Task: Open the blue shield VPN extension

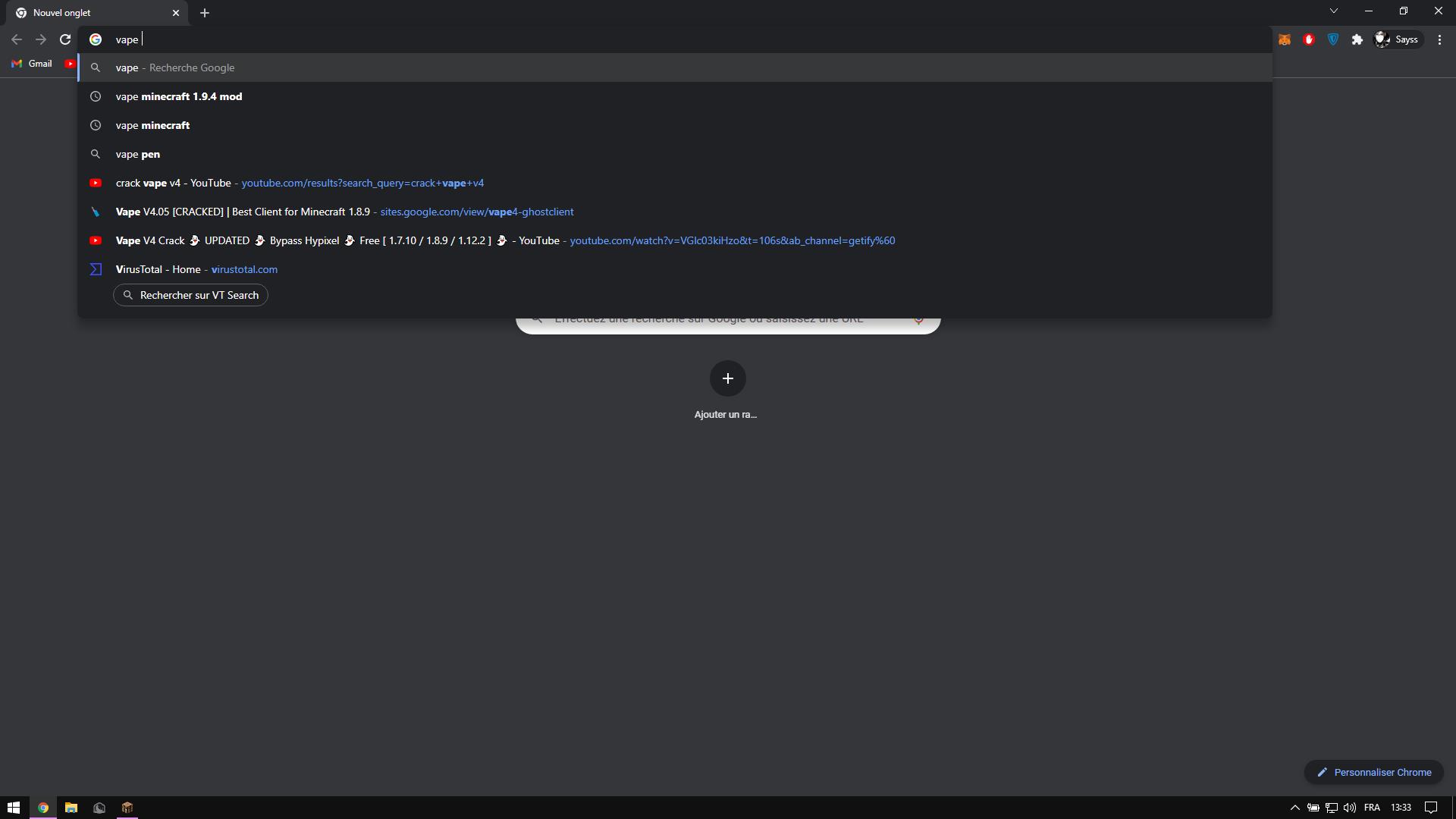Action: coord(1333,39)
